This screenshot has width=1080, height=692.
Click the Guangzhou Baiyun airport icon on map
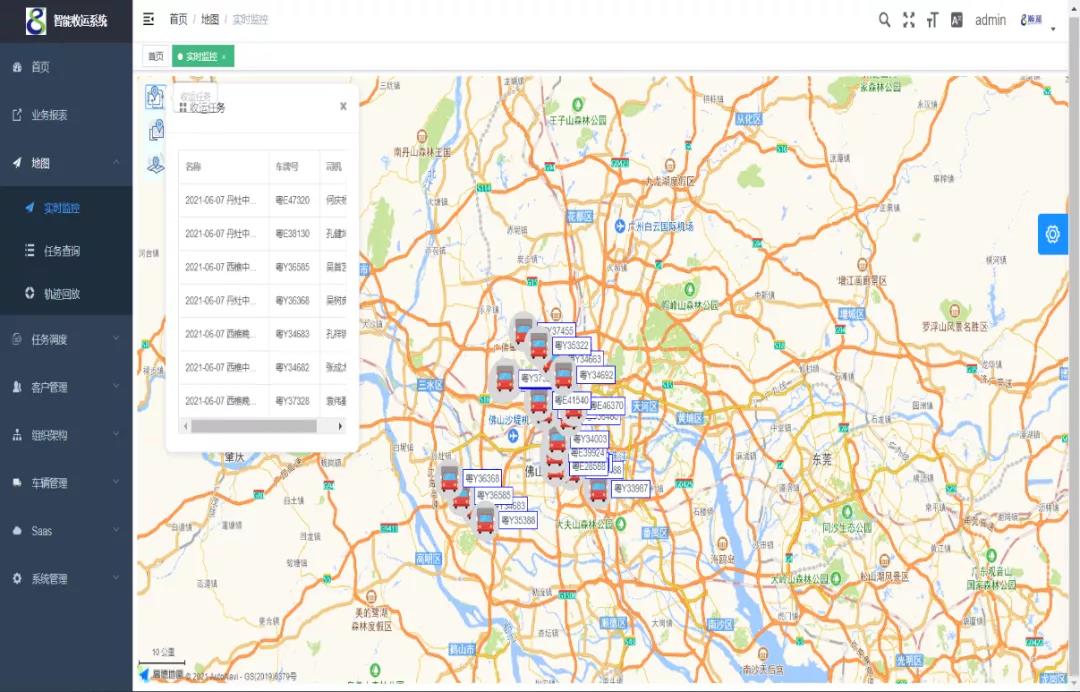click(620, 226)
